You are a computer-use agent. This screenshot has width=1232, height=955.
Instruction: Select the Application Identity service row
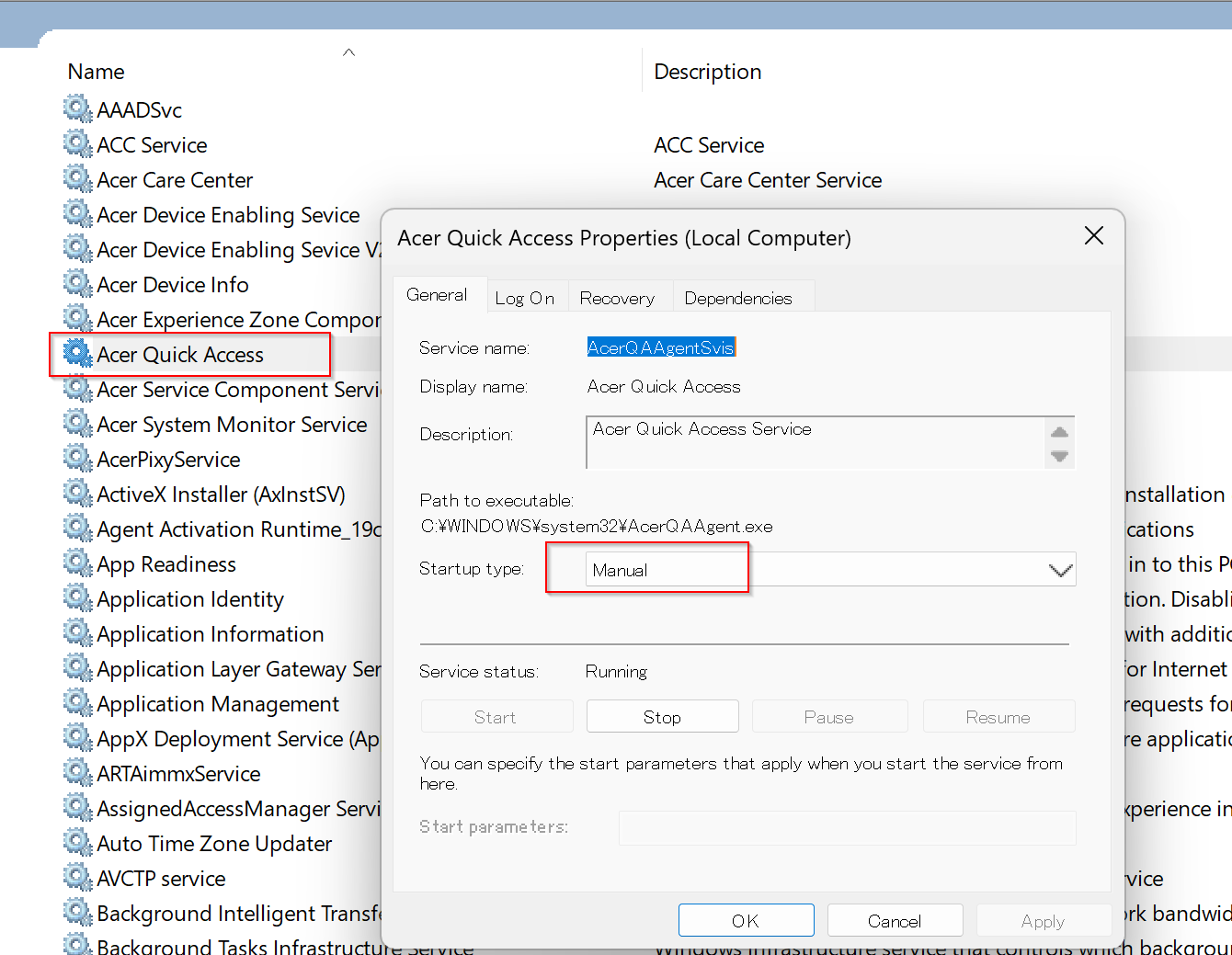190,599
